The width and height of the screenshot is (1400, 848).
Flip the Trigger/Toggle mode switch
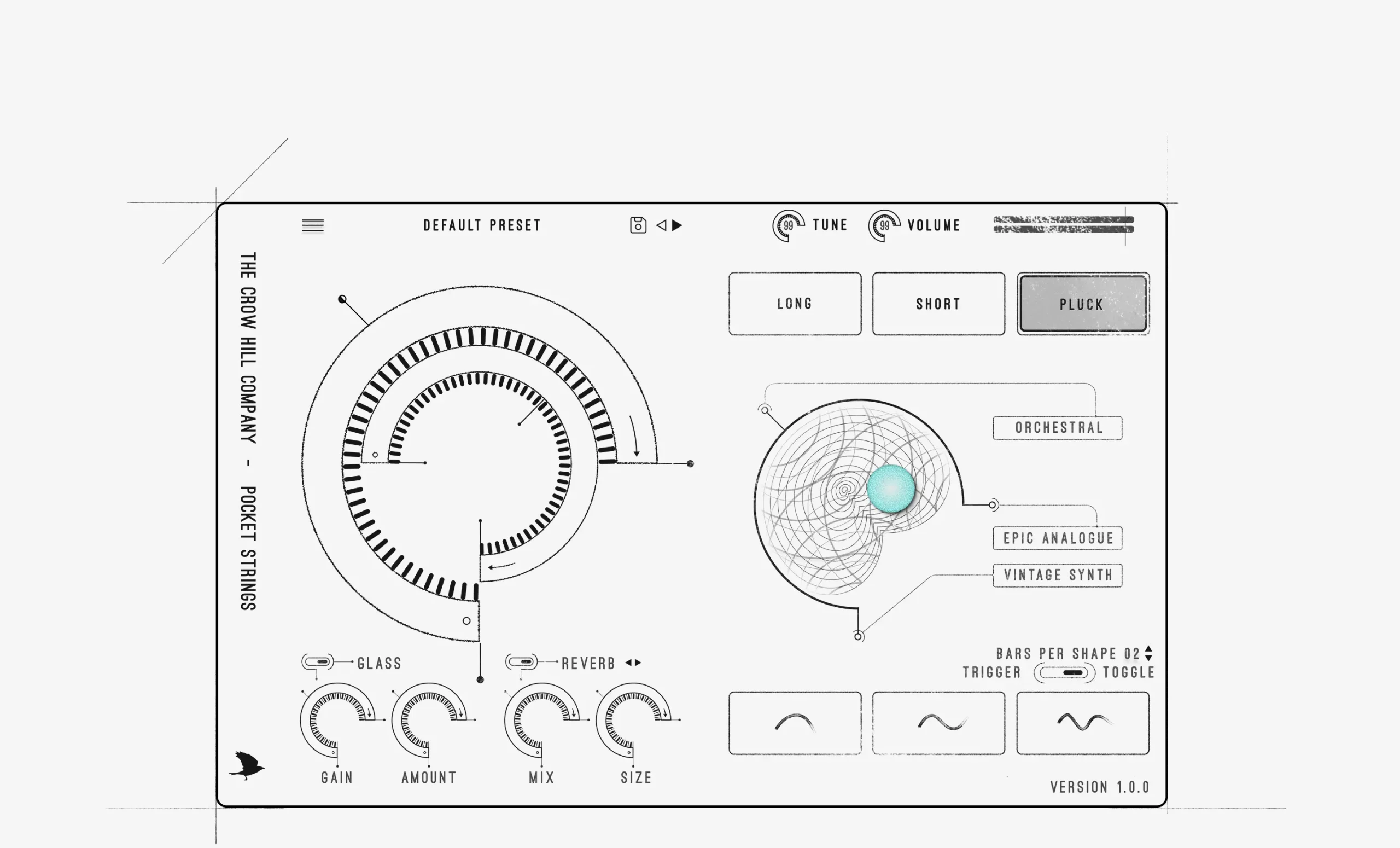pos(1064,672)
